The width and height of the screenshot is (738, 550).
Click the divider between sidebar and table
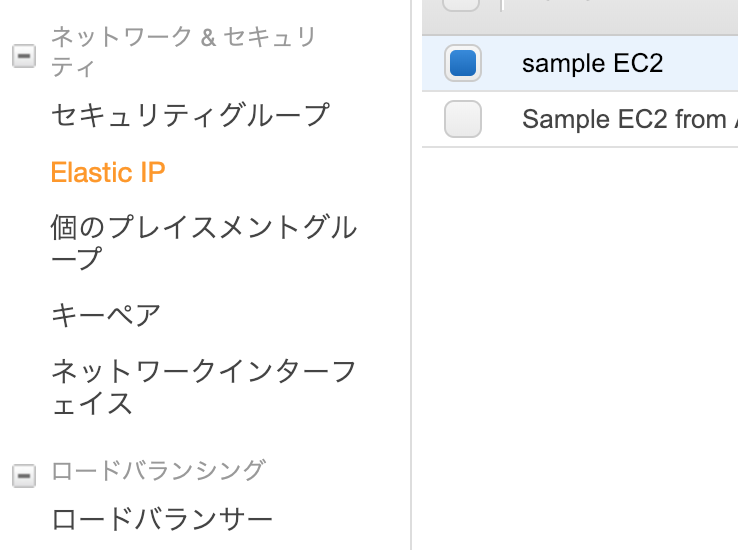411,300
